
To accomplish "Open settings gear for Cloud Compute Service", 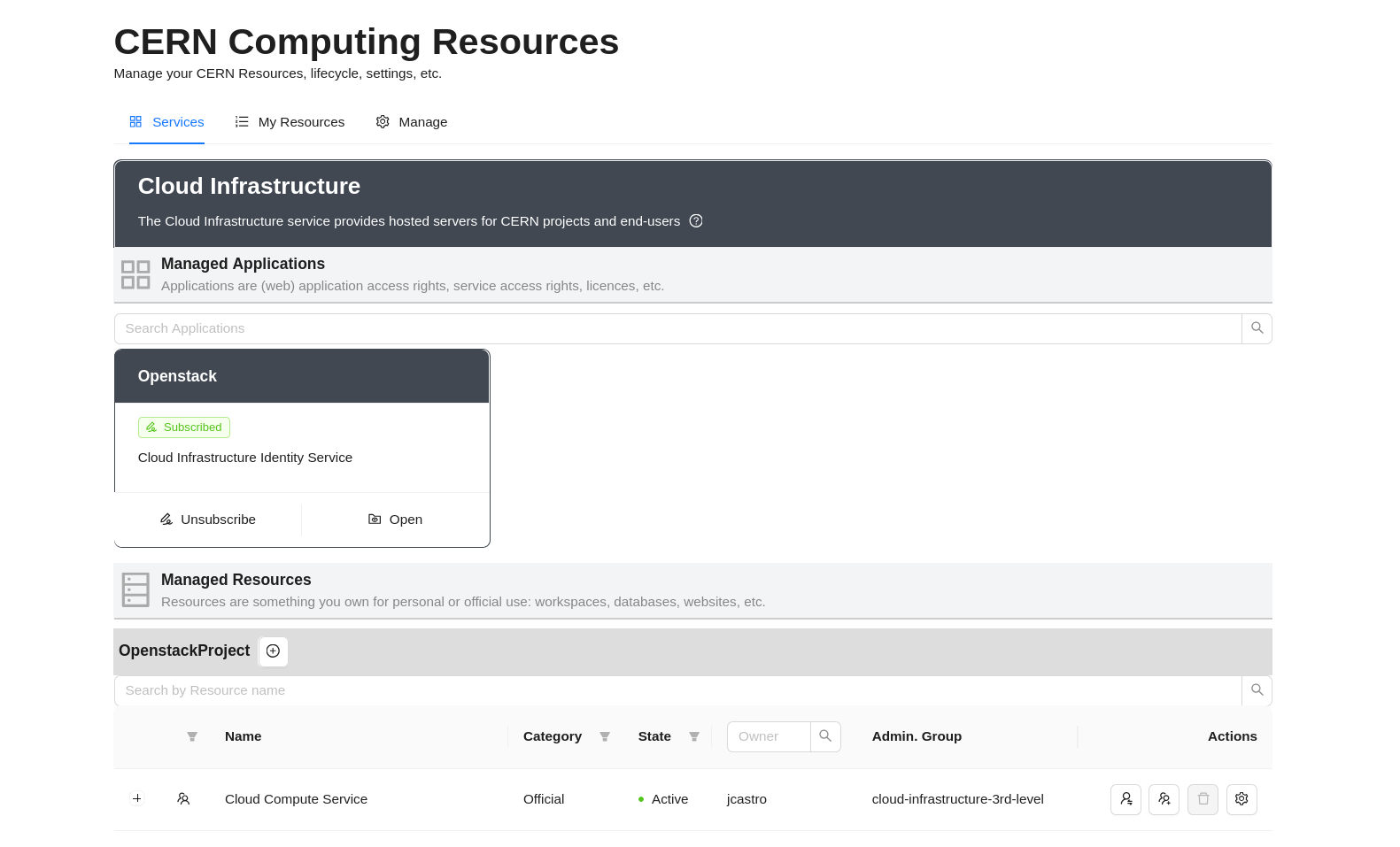I will (1241, 799).
